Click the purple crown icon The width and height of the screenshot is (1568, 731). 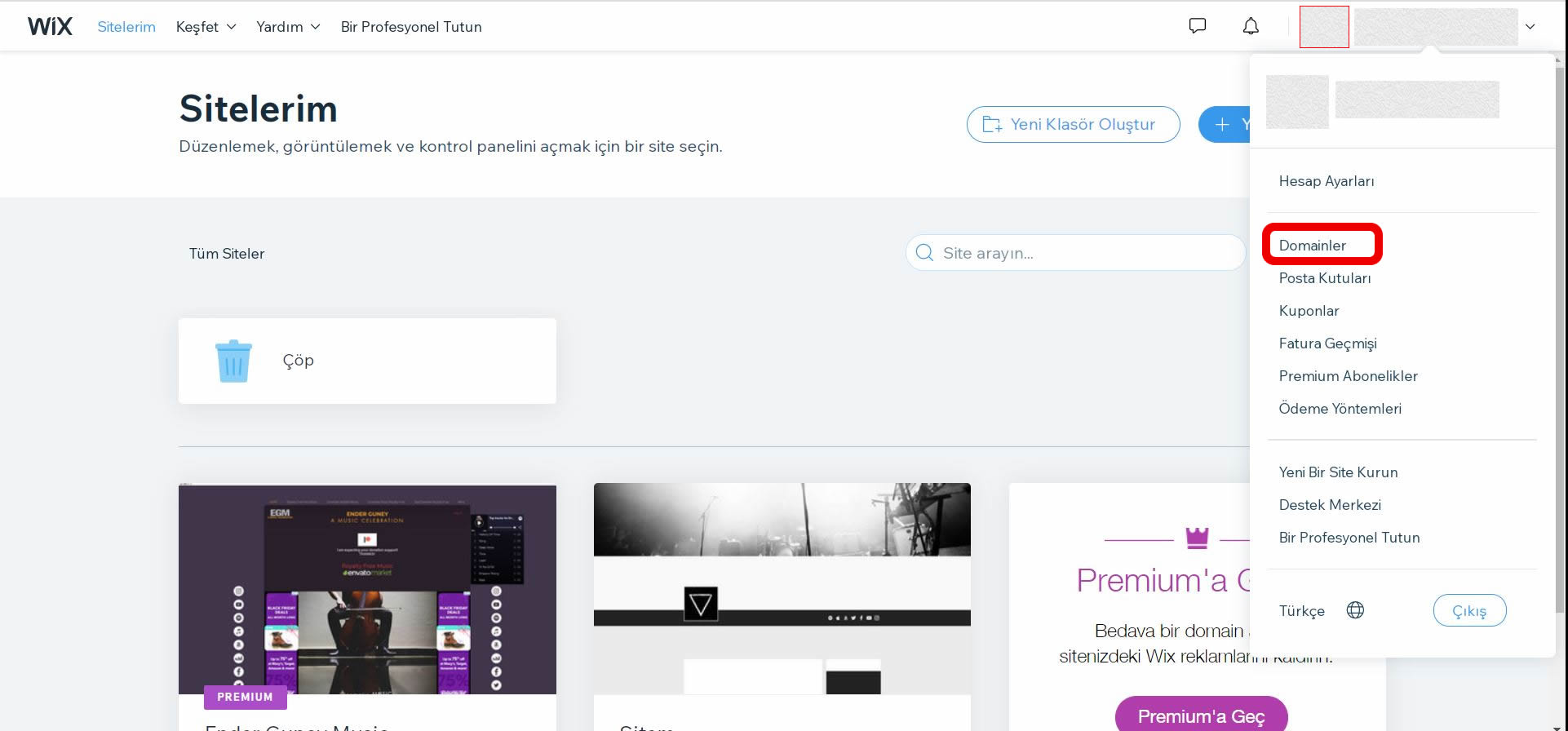pyautogui.click(x=1197, y=538)
